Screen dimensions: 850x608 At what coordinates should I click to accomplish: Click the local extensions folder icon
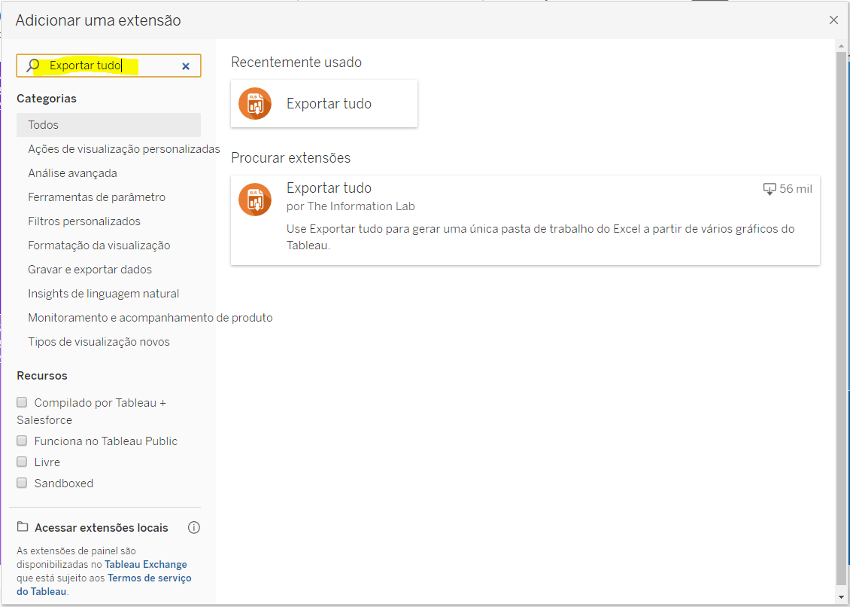click(x=22, y=527)
